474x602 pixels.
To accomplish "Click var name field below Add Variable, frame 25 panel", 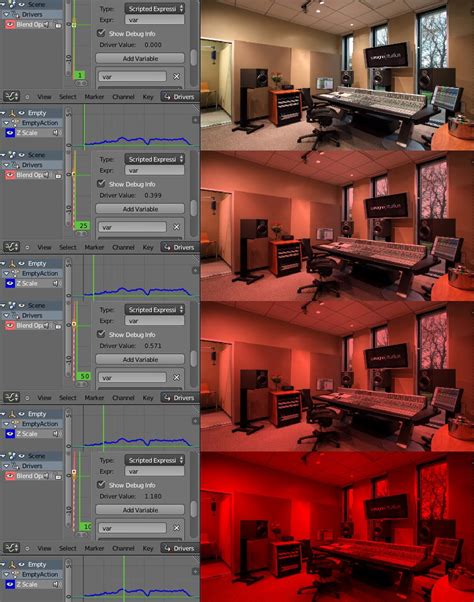I will tap(132, 227).
